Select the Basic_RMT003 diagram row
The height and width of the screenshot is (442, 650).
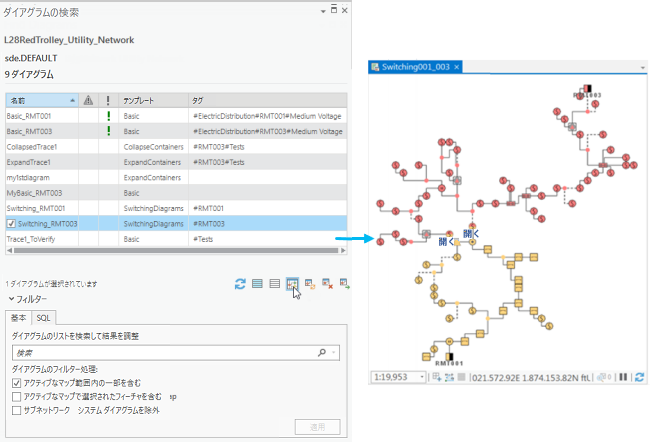[176, 131]
